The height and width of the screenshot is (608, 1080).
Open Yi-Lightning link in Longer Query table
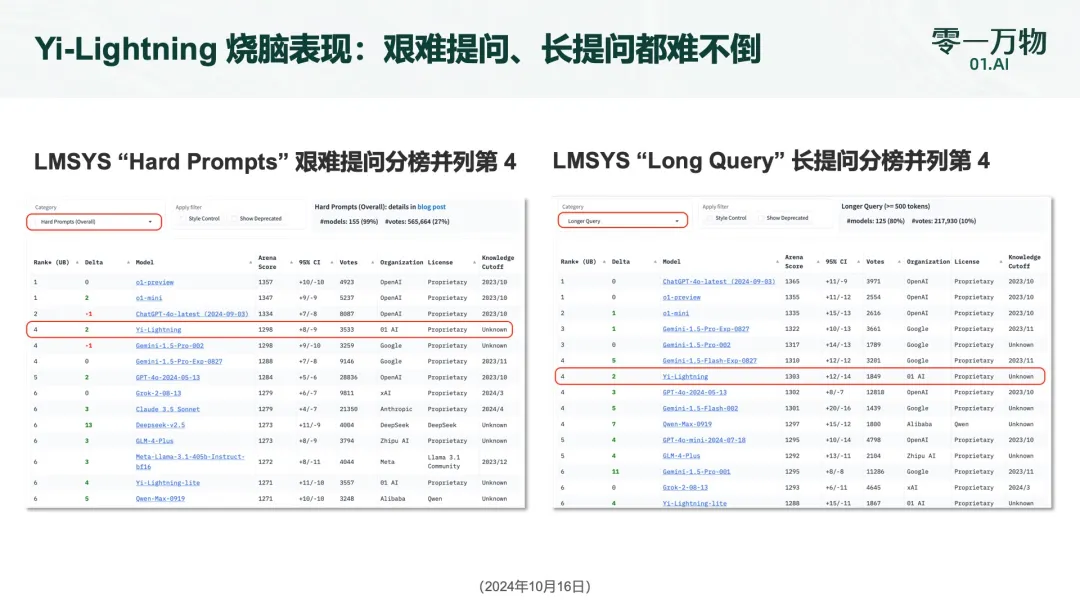tap(685, 377)
